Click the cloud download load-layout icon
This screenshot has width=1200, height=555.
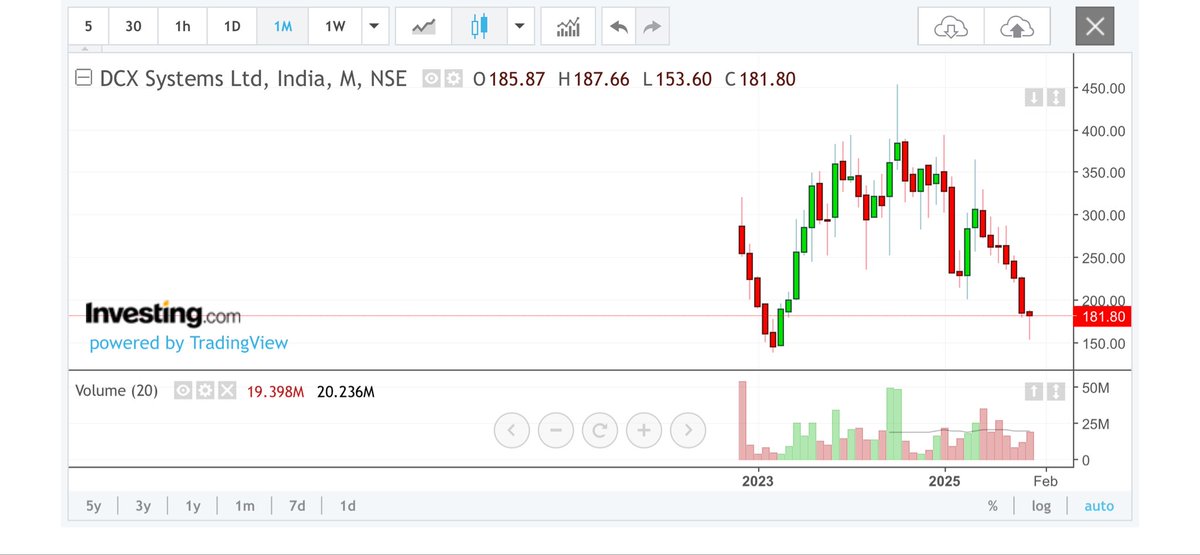point(951,27)
